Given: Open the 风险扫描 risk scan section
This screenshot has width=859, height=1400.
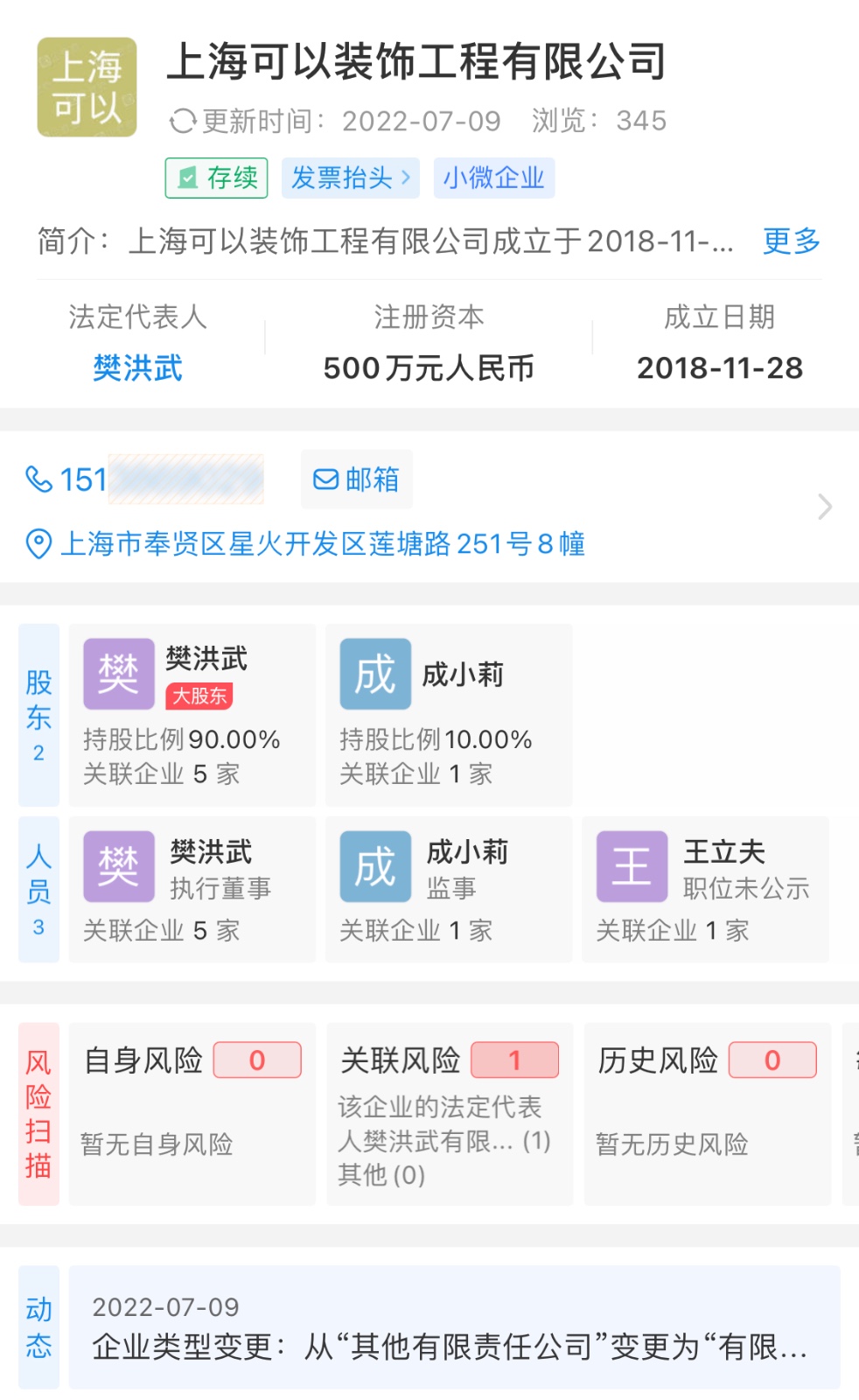Looking at the screenshot, I should click(38, 1114).
